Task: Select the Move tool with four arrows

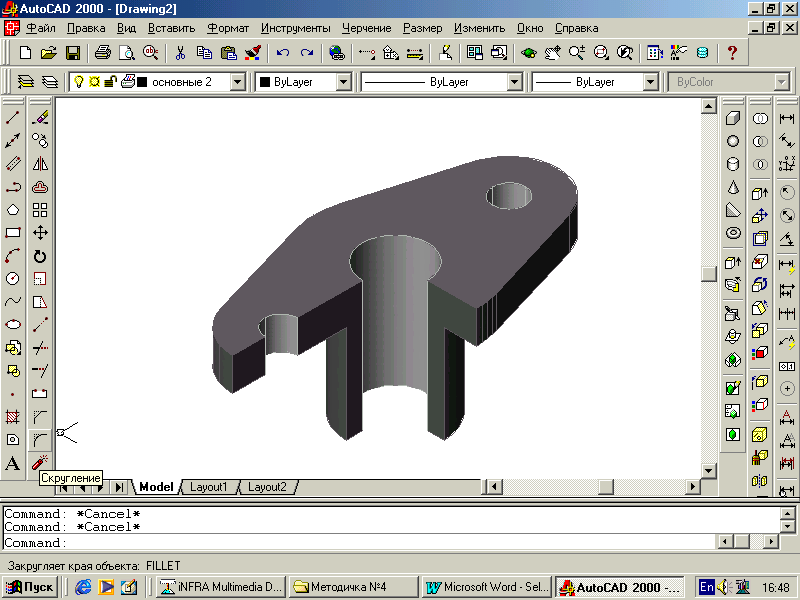Action: click(40, 233)
